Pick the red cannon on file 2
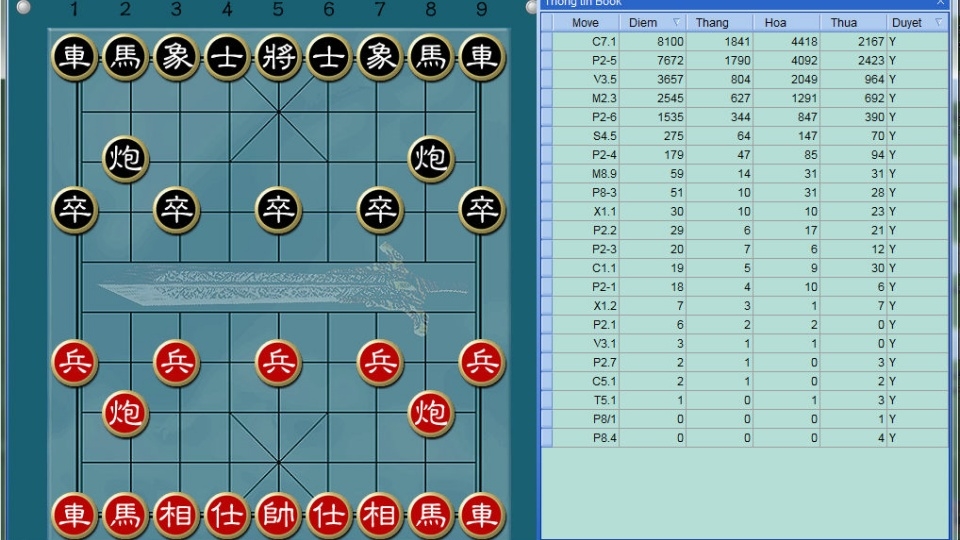This screenshot has width=960, height=540. pos(126,413)
